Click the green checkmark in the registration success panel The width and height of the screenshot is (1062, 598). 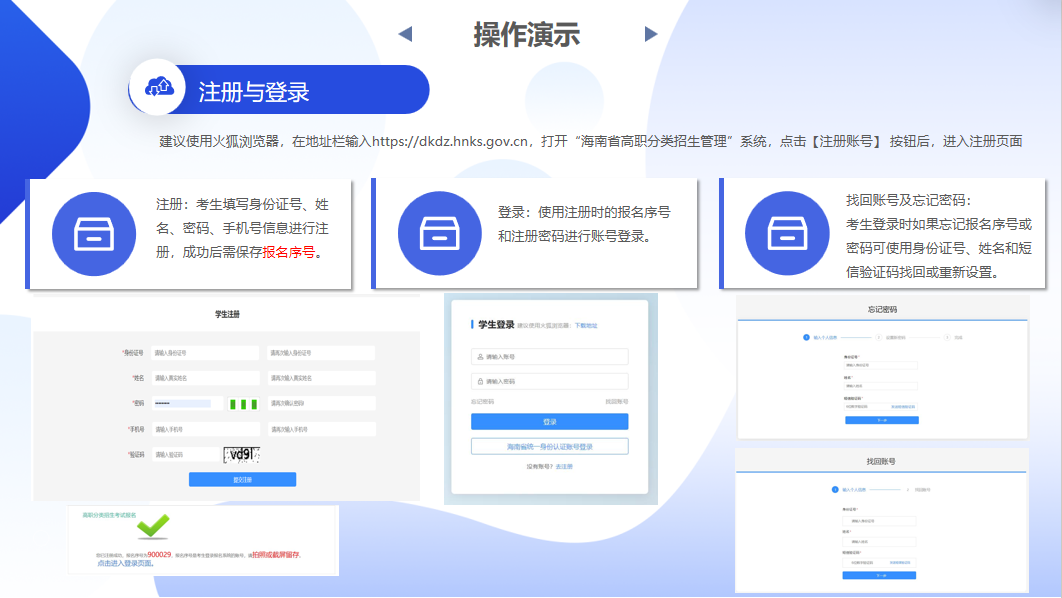(152, 526)
